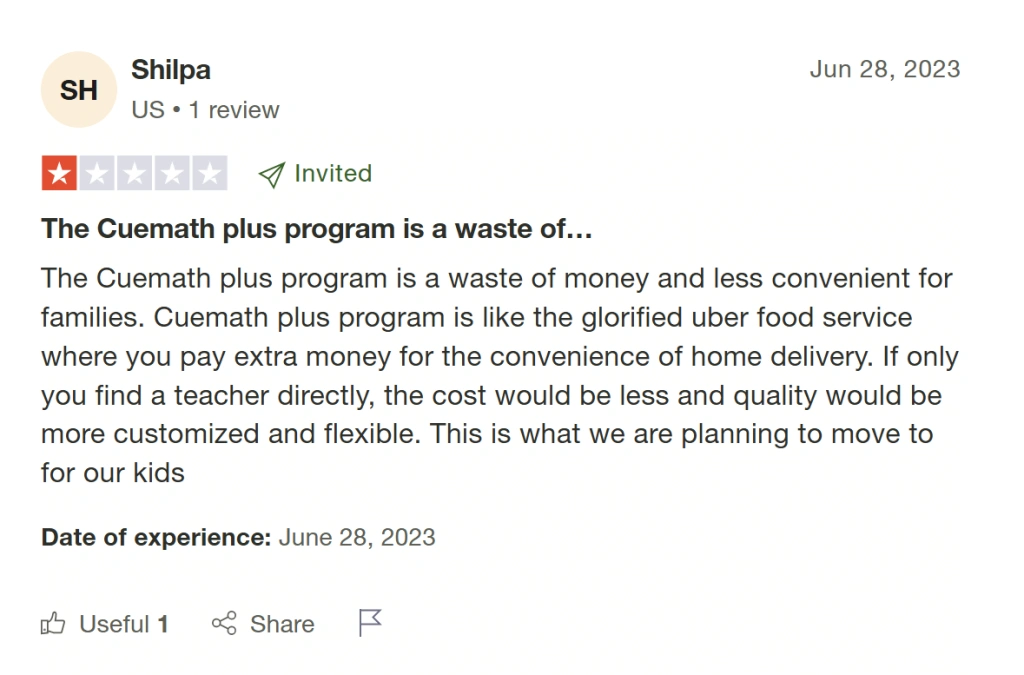Click the Date of experience line
The width and height of the screenshot is (1024, 675).
pyautogui.click(x=238, y=537)
